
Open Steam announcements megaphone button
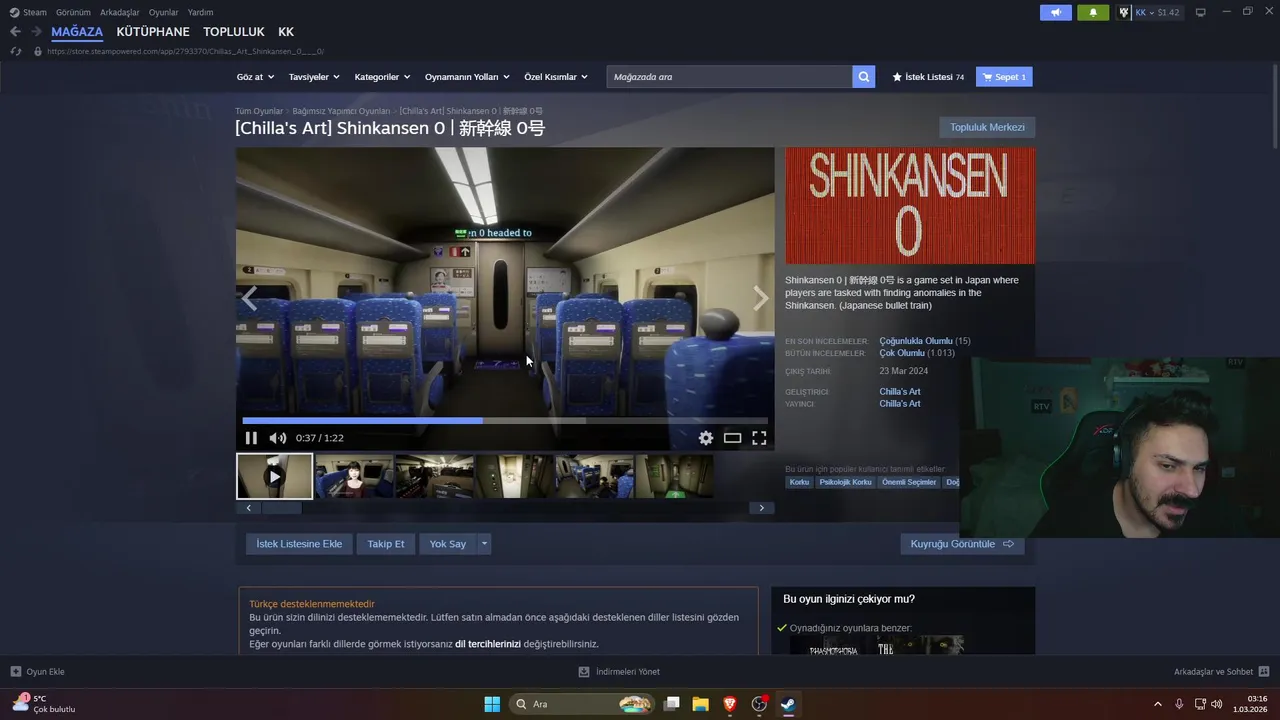click(x=1055, y=12)
